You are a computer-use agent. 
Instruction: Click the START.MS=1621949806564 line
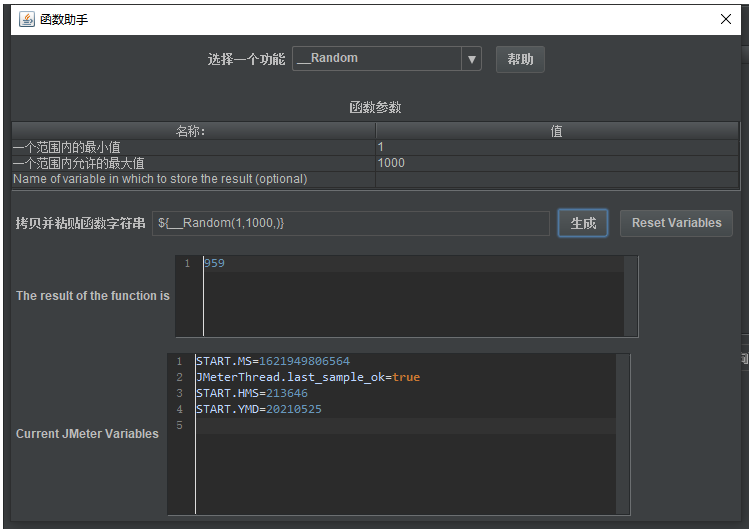(273, 361)
